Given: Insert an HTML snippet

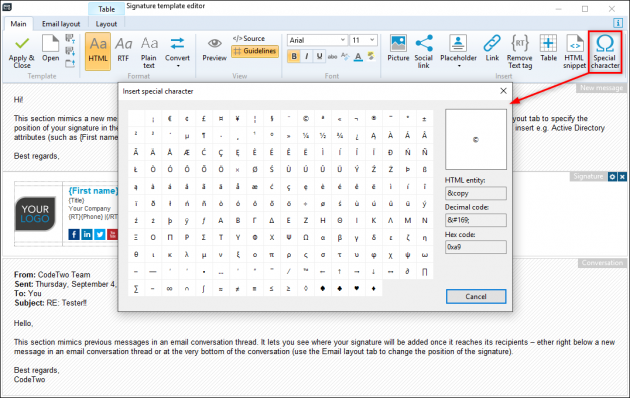Looking at the screenshot, I should [574, 51].
